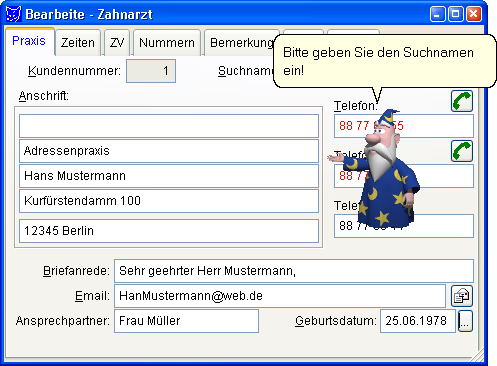
Task: Click the third telephone number field
Action: tap(404, 226)
